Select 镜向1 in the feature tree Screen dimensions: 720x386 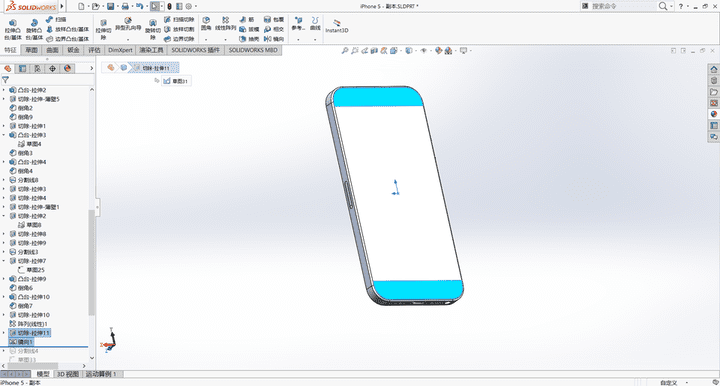[x=21, y=342]
